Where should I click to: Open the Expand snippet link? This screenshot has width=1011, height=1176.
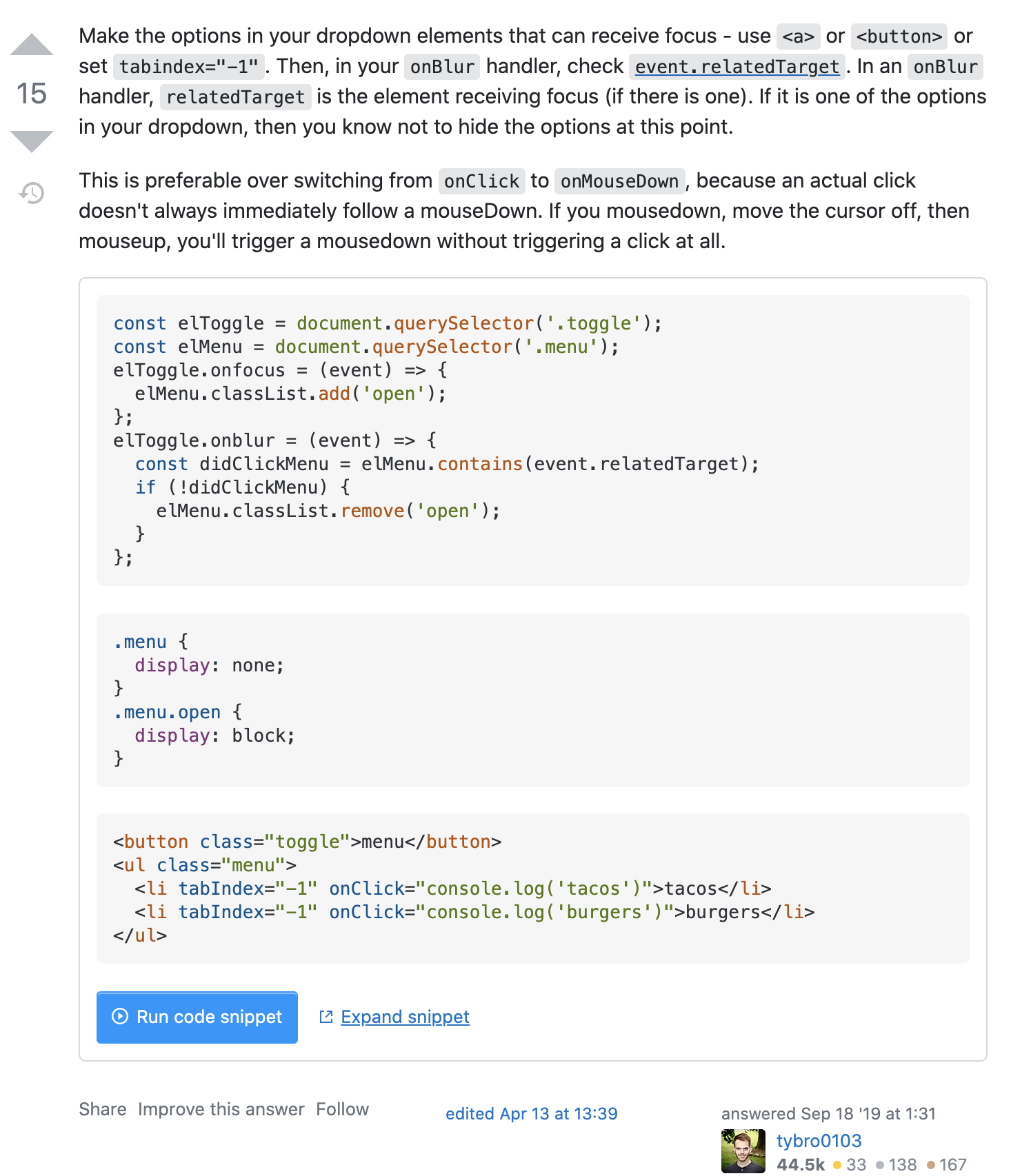pyautogui.click(x=405, y=1017)
